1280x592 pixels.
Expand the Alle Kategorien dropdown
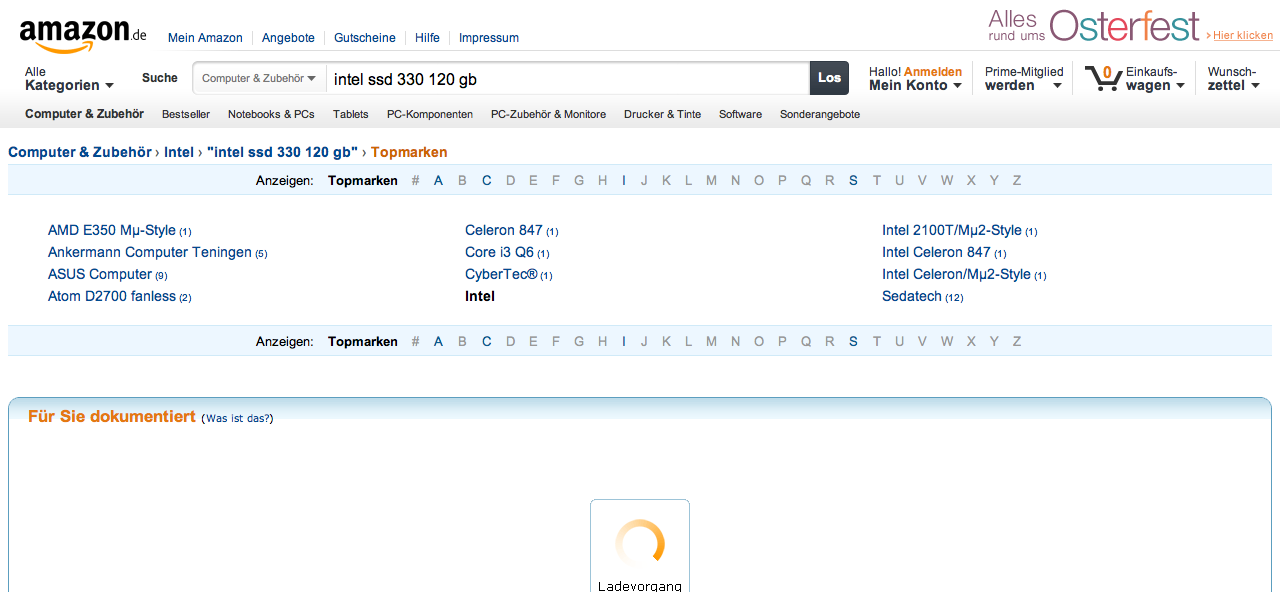pyautogui.click(x=69, y=79)
